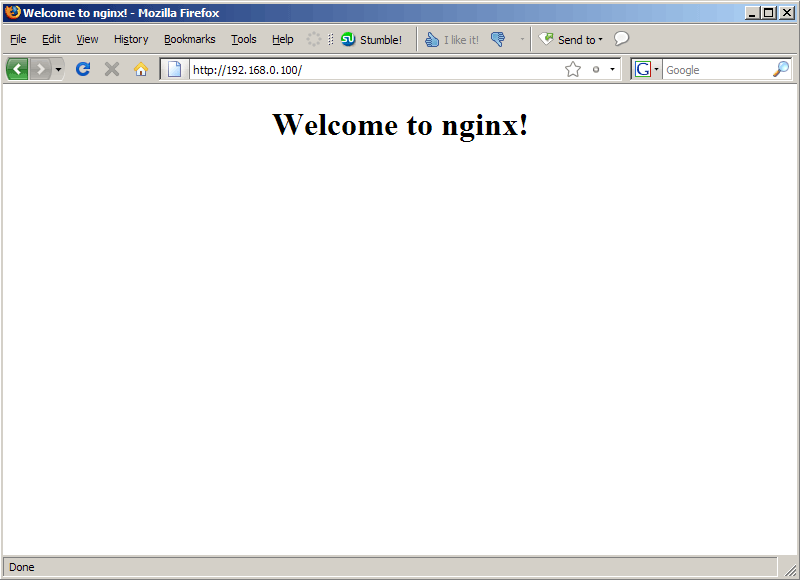Open the View menu
Viewport: 800px width, 580px height.
[x=87, y=39]
